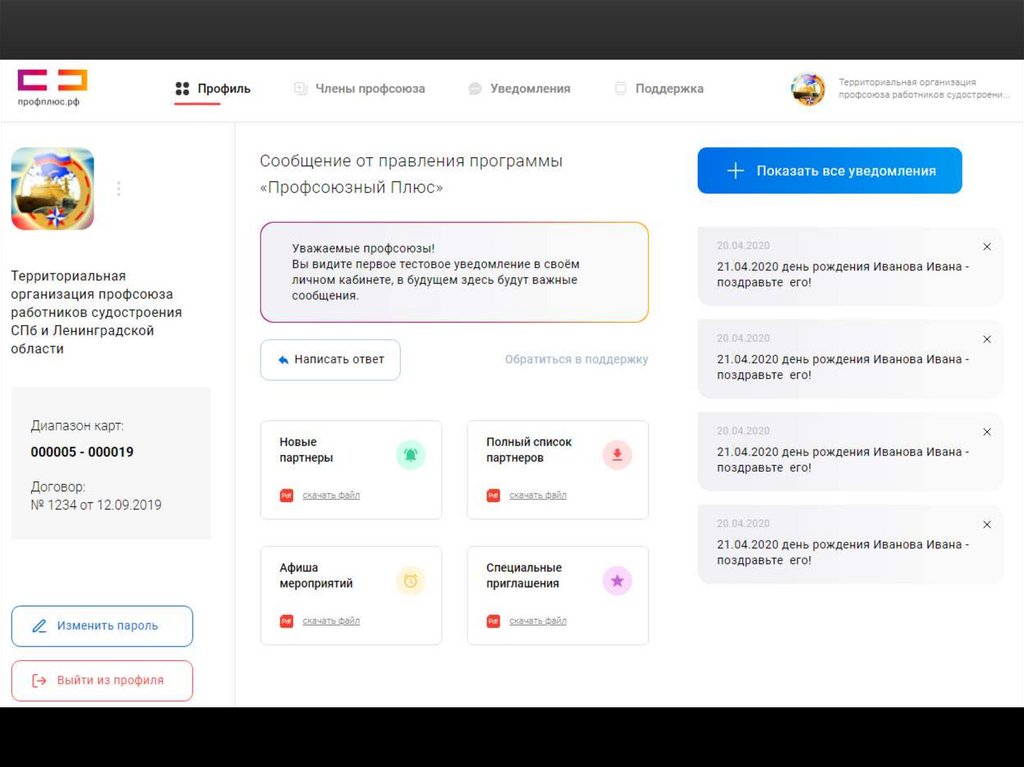Click PDF icon in Афиша мероприятий card
This screenshot has height=767, width=1024.
[287, 621]
